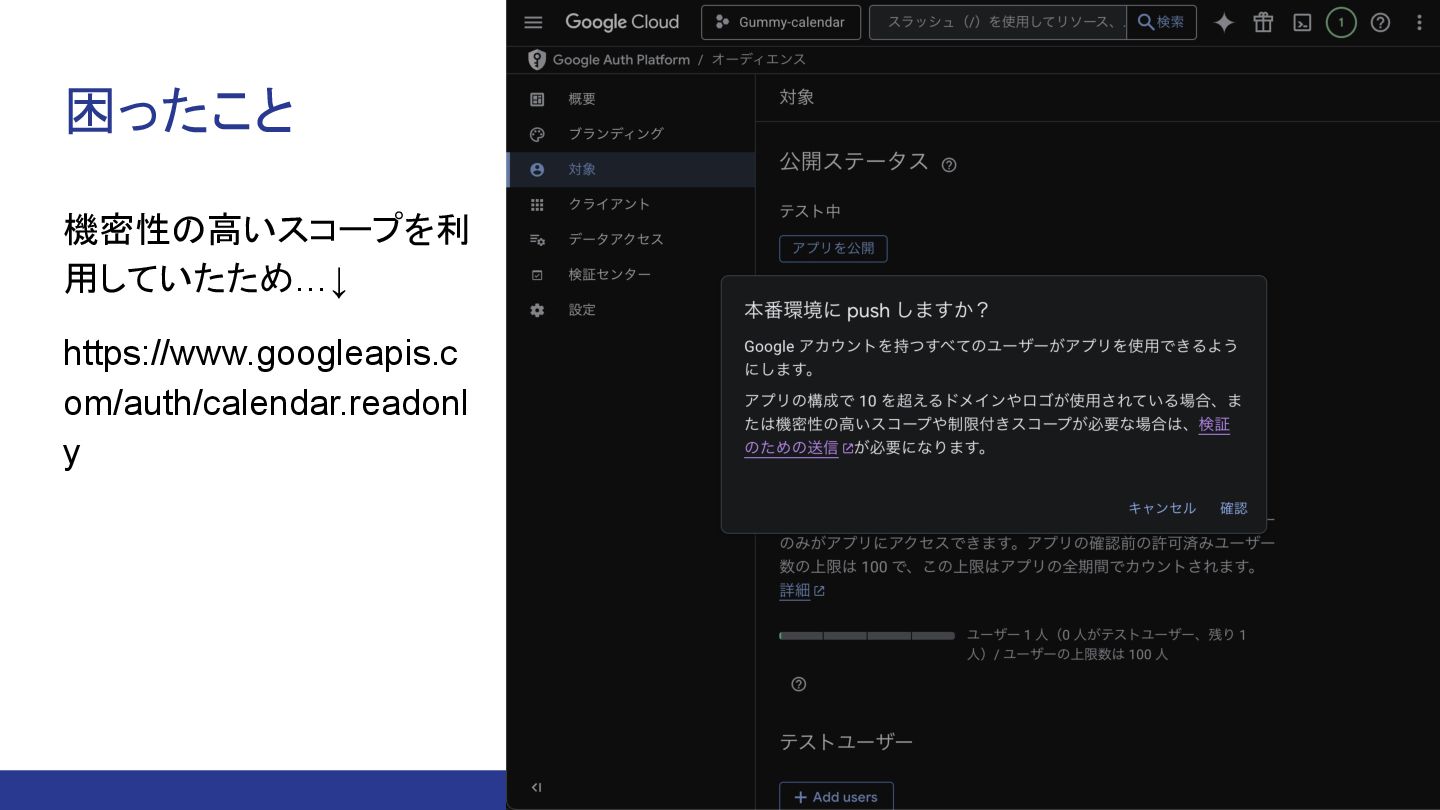The width and height of the screenshot is (1440, 810).
Task: Click the 概要 dashboard icon
Action: point(537,99)
